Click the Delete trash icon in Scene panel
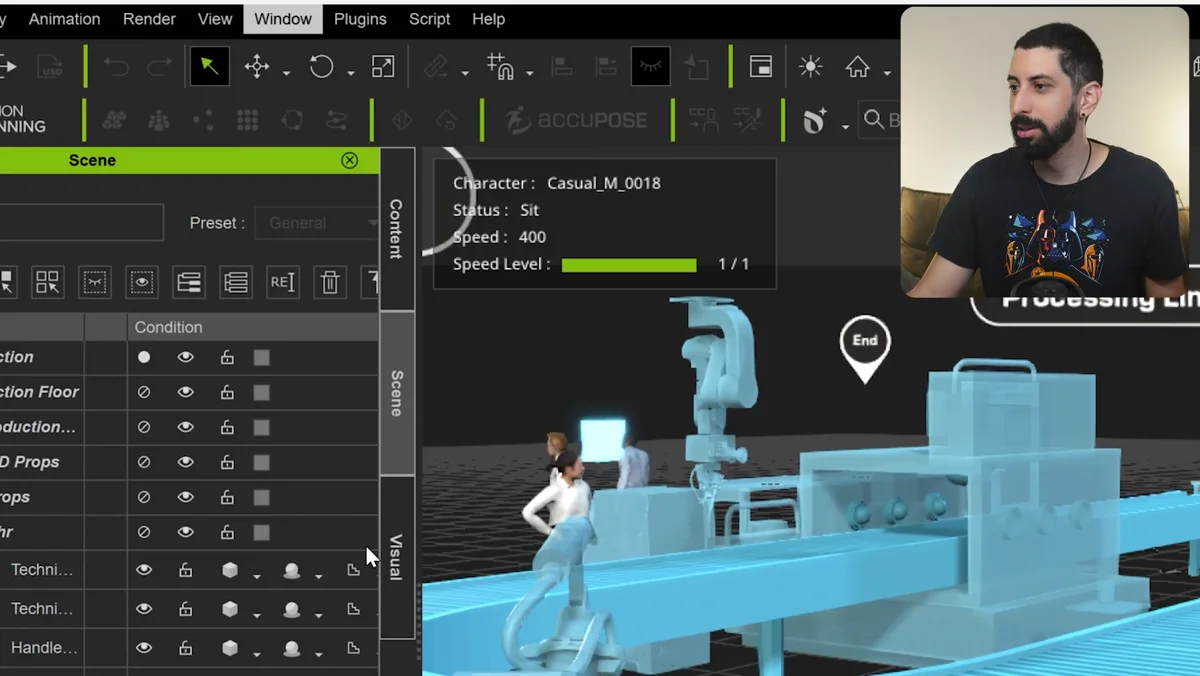The width and height of the screenshot is (1200, 676). point(329,282)
